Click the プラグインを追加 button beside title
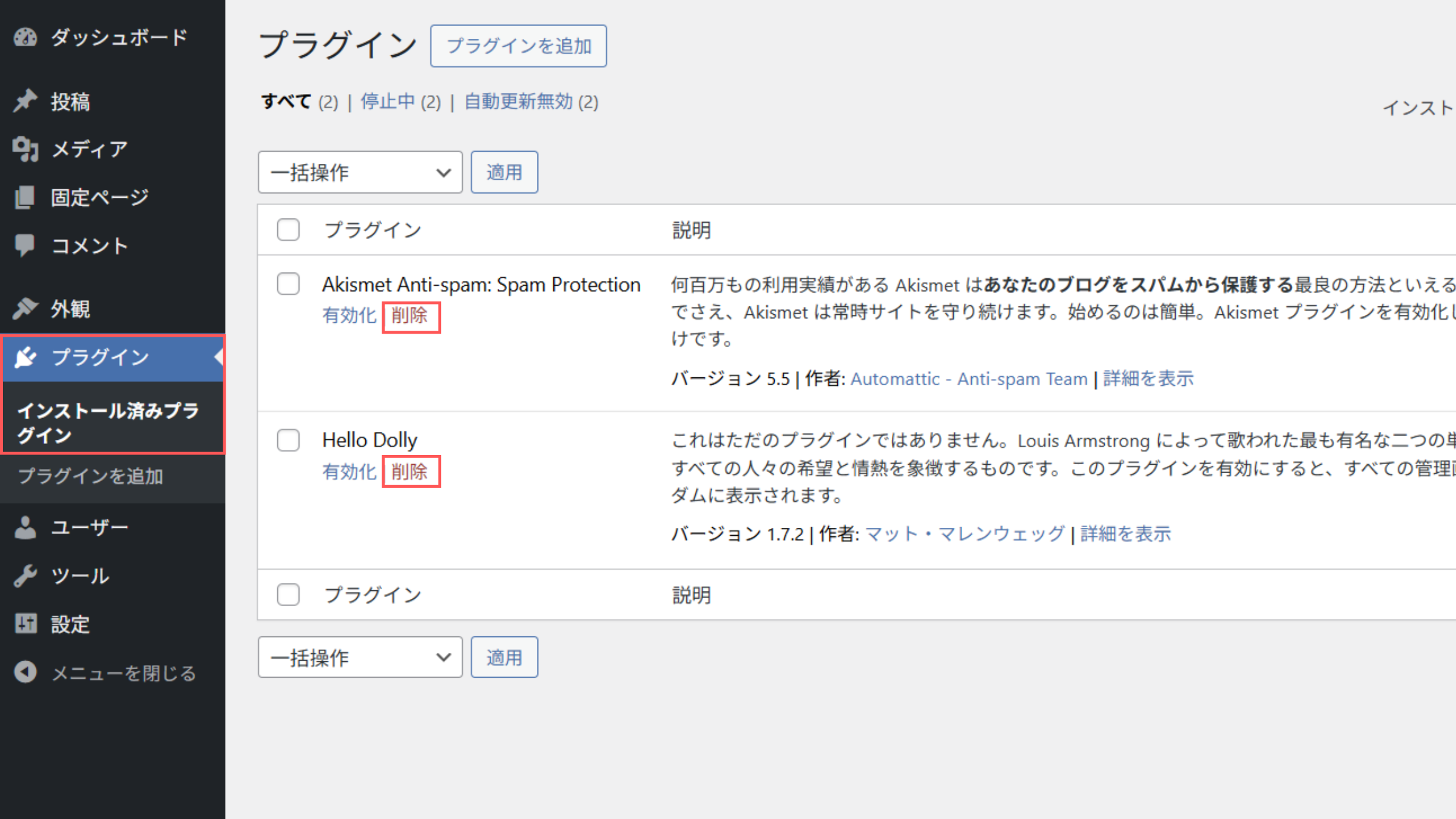This screenshot has height=819, width=1456. pyautogui.click(x=519, y=46)
